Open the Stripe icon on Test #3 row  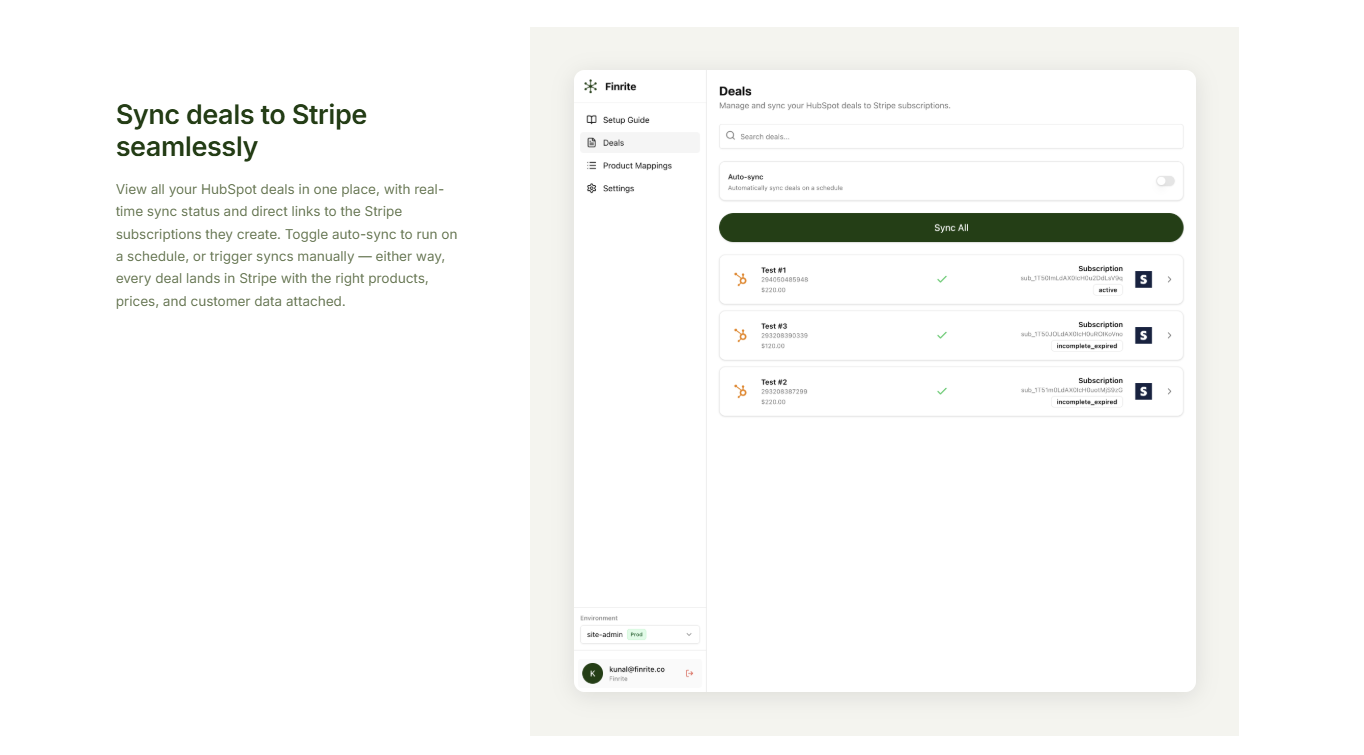(x=1144, y=336)
